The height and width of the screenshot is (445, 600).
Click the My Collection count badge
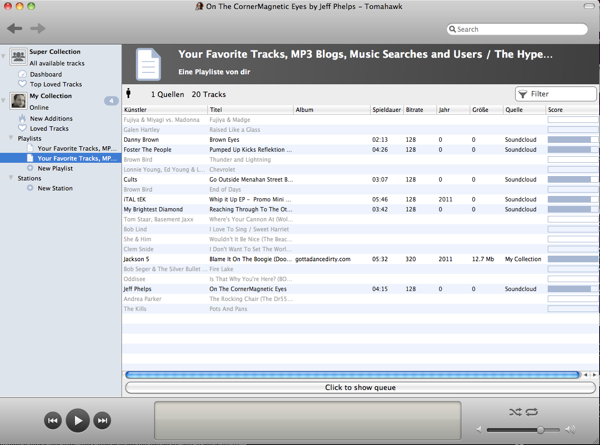111,101
